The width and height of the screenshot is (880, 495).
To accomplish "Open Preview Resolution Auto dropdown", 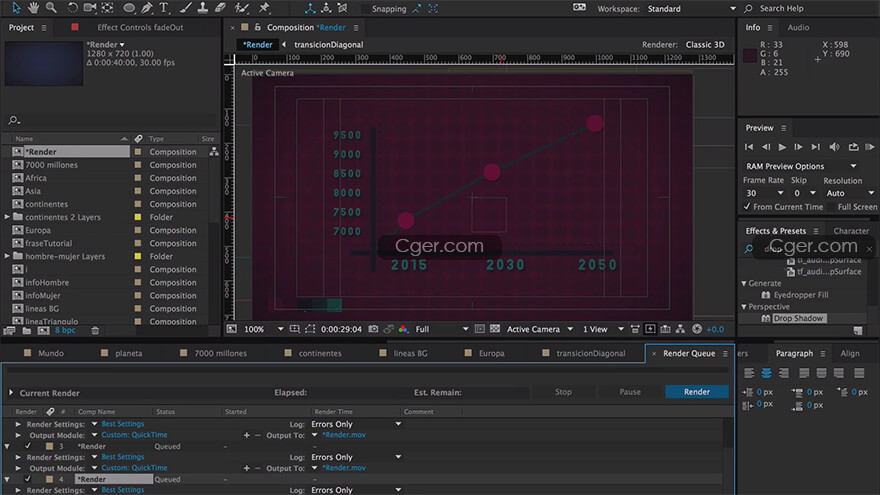I will [x=850, y=193].
